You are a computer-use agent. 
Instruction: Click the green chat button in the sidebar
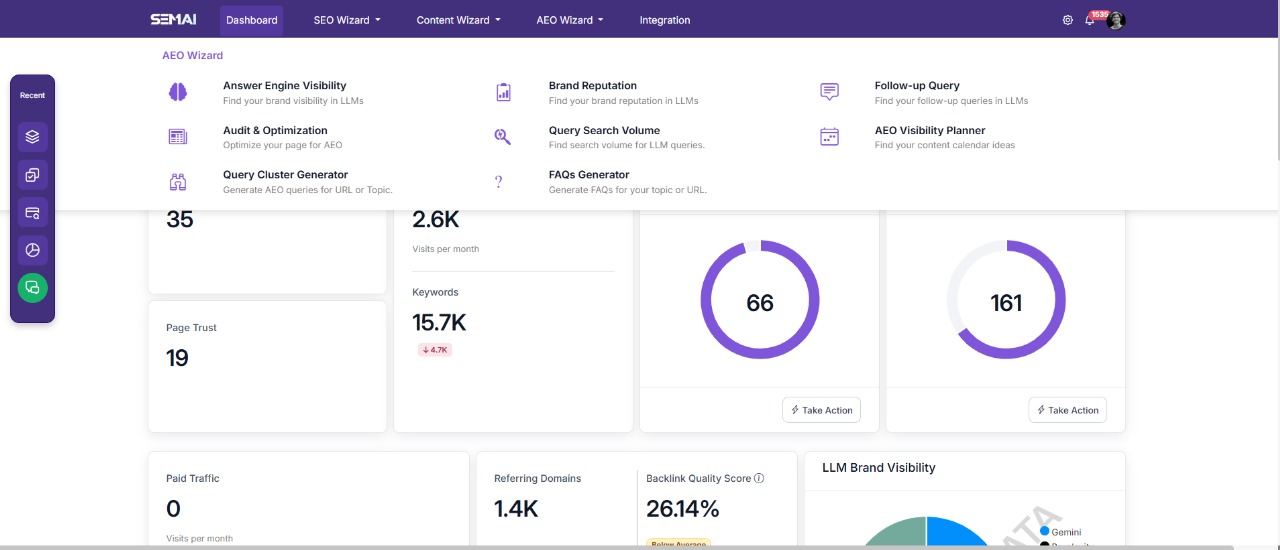(x=32, y=288)
